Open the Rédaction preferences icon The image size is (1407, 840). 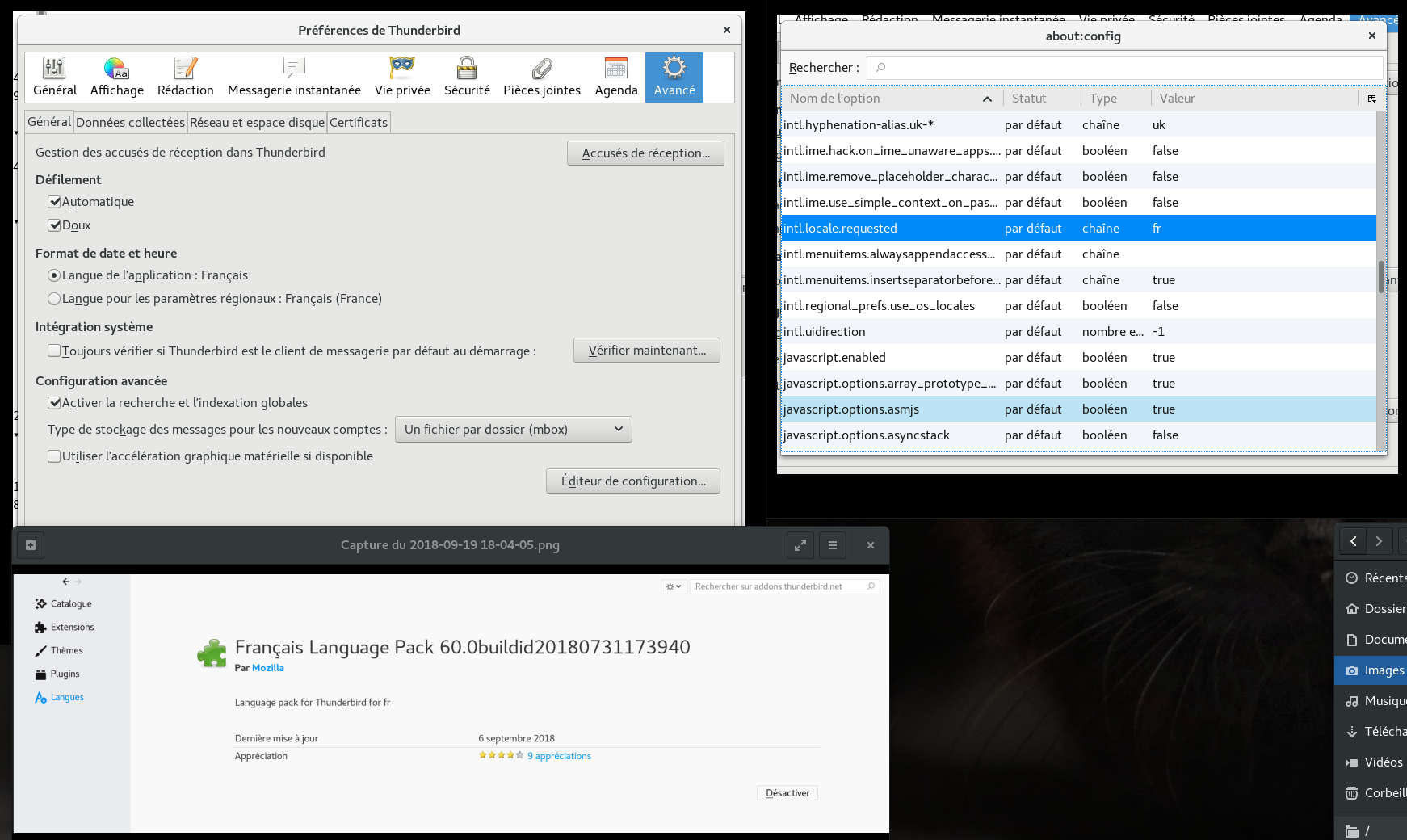(185, 78)
